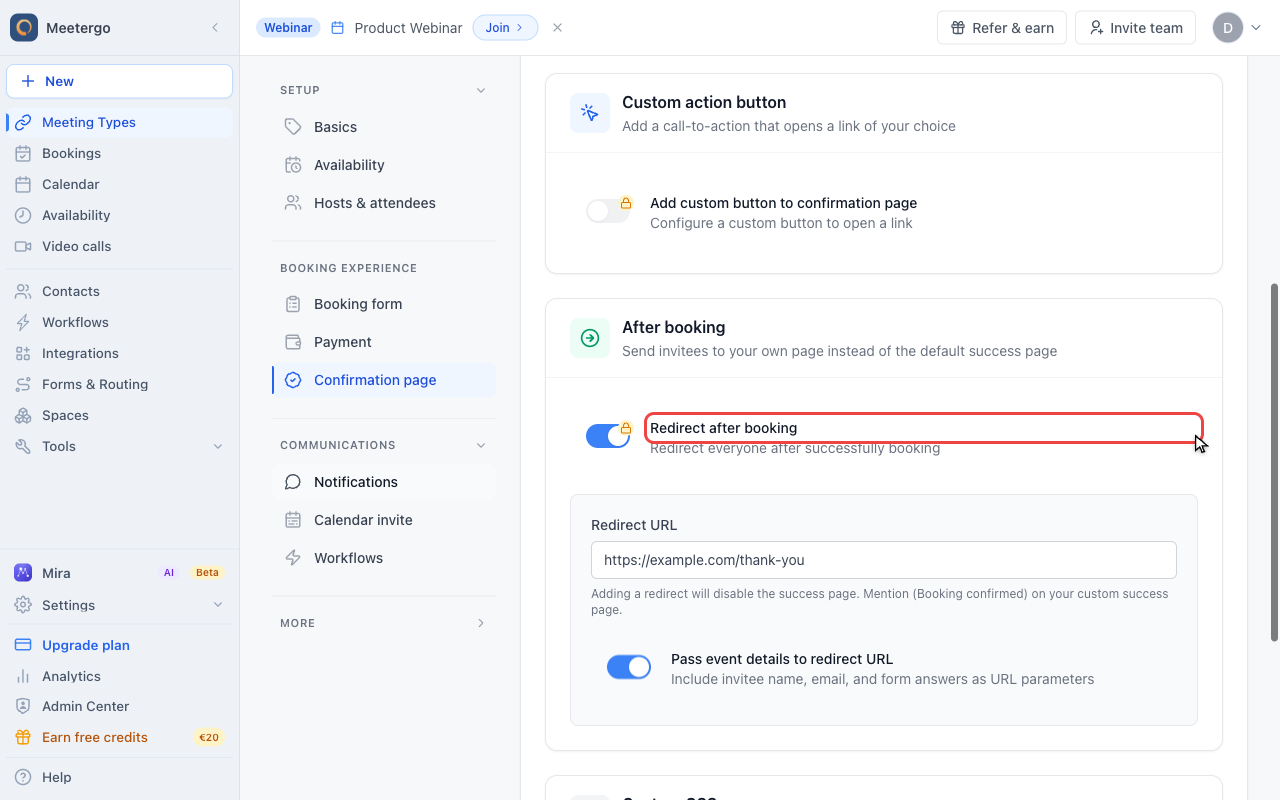Click the Availability clock icon in sidebar

click(23, 215)
